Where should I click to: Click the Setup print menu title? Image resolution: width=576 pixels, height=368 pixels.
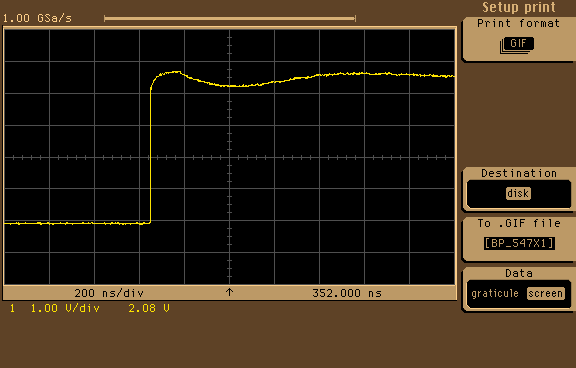pyautogui.click(x=519, y=7)
